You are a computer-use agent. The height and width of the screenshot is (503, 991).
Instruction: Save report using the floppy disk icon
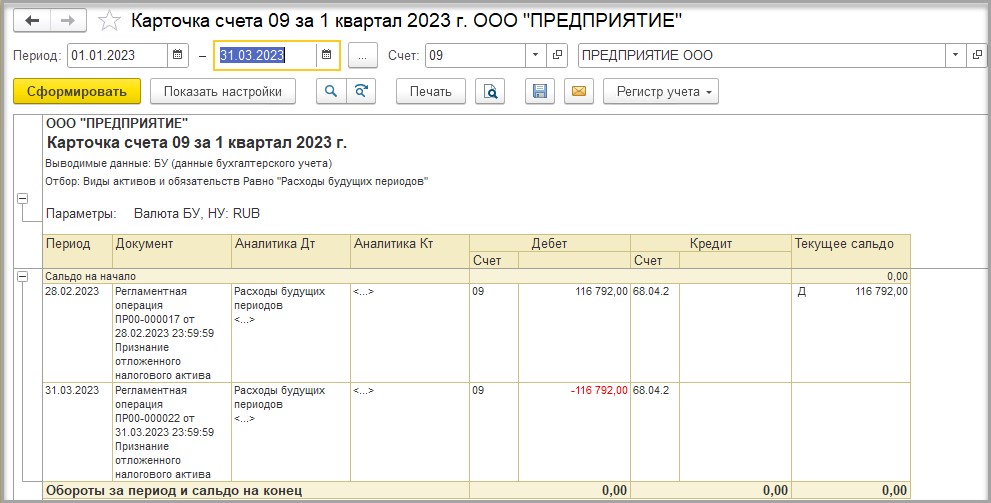540,92
